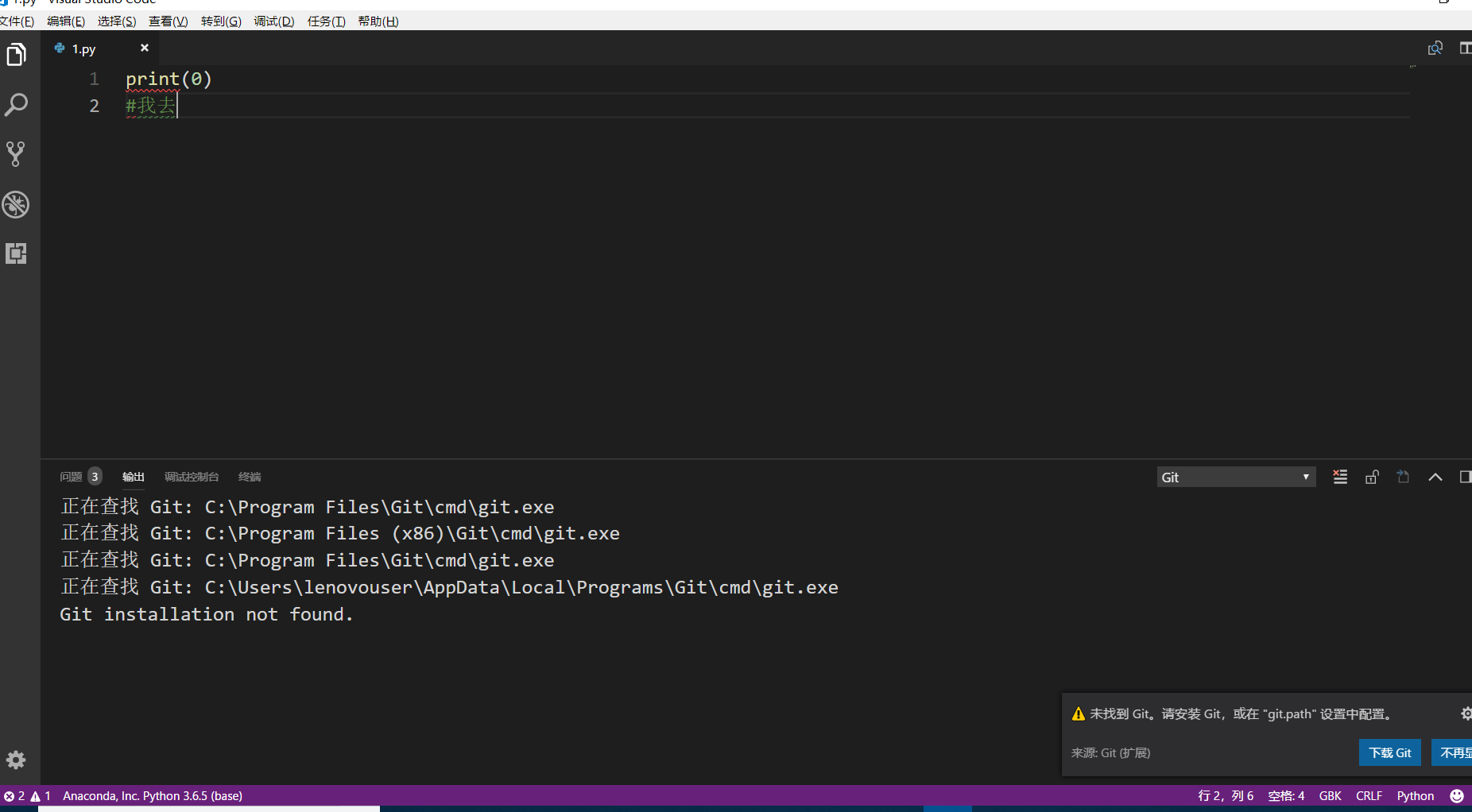Change line ending CRLF
The width and height of the screenshot is (1472, 812).
(1369, 796)
